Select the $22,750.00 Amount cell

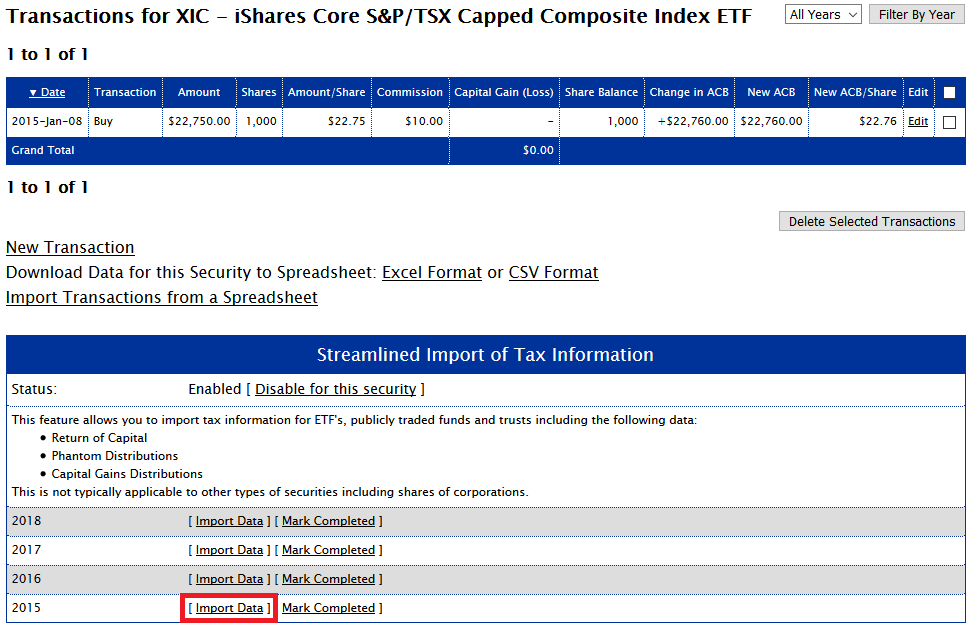click(199, 122)
